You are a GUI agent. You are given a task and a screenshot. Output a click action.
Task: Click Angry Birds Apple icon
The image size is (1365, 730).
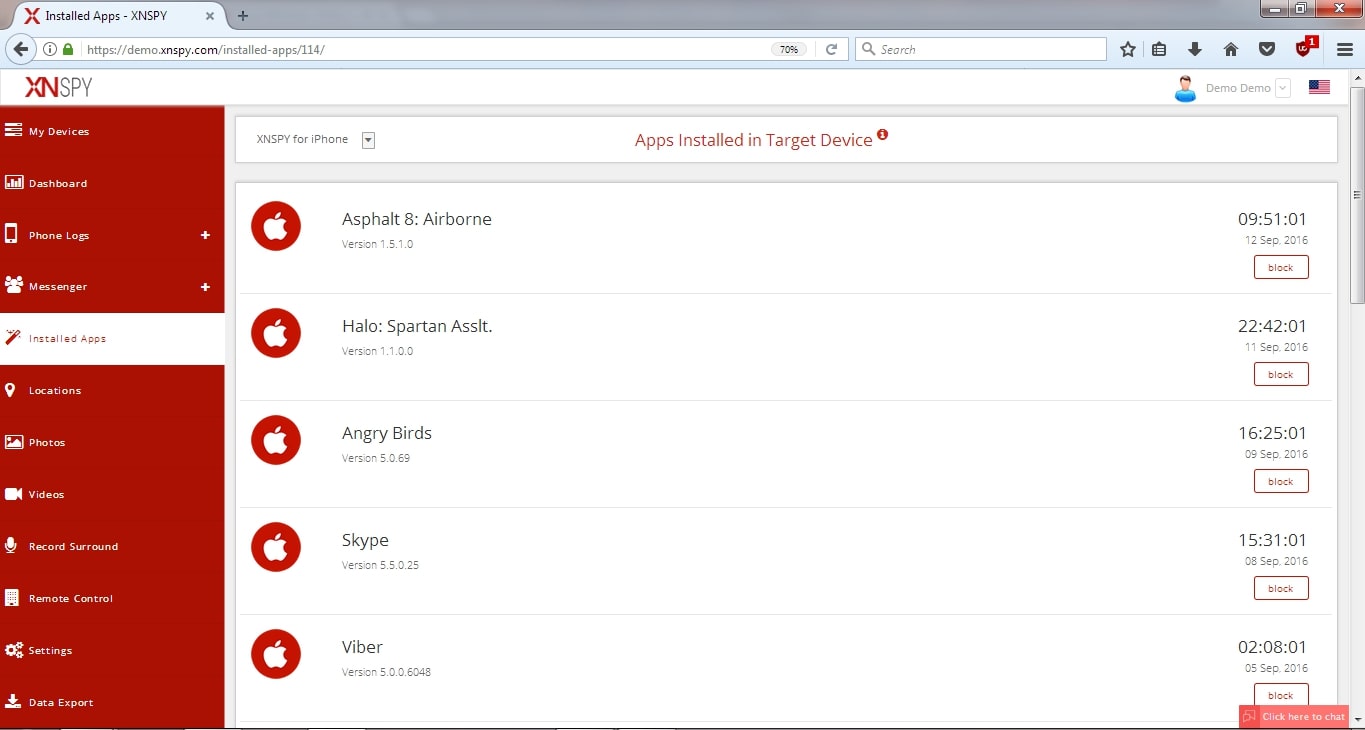coord(276,440)
